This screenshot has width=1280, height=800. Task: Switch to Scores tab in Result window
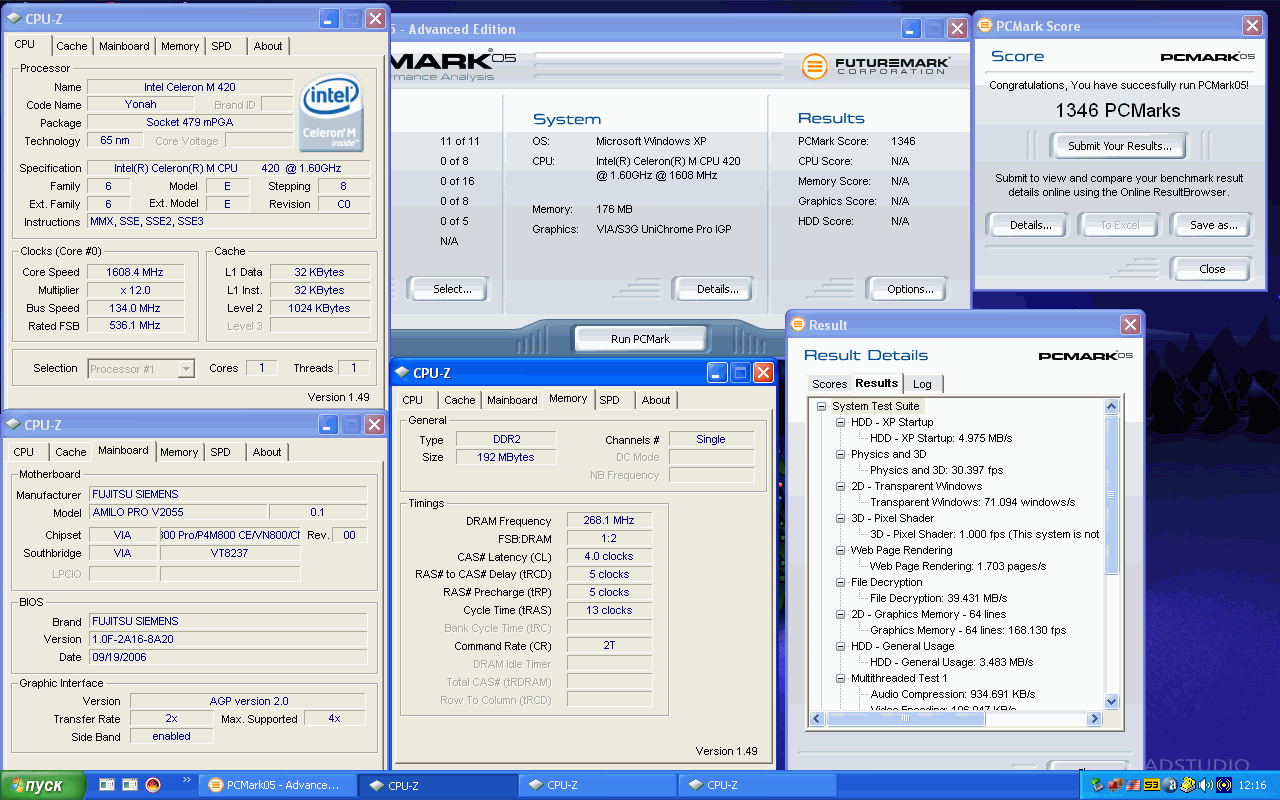pyautogui.click(x=829, y=384)
